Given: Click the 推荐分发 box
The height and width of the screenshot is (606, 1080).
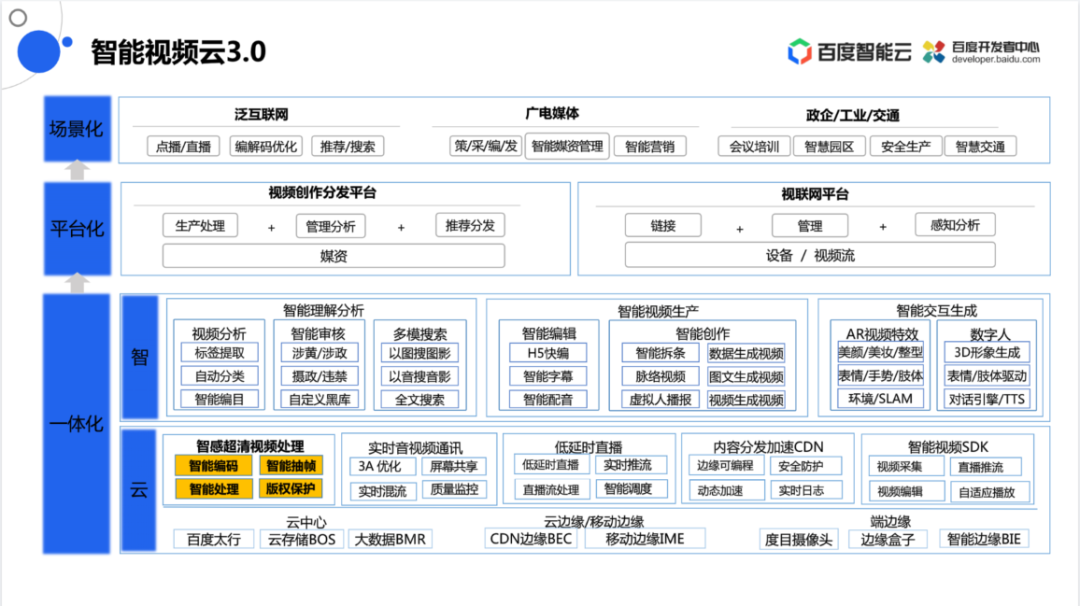Looking at the screenshot, I should (x=470, y=225).
